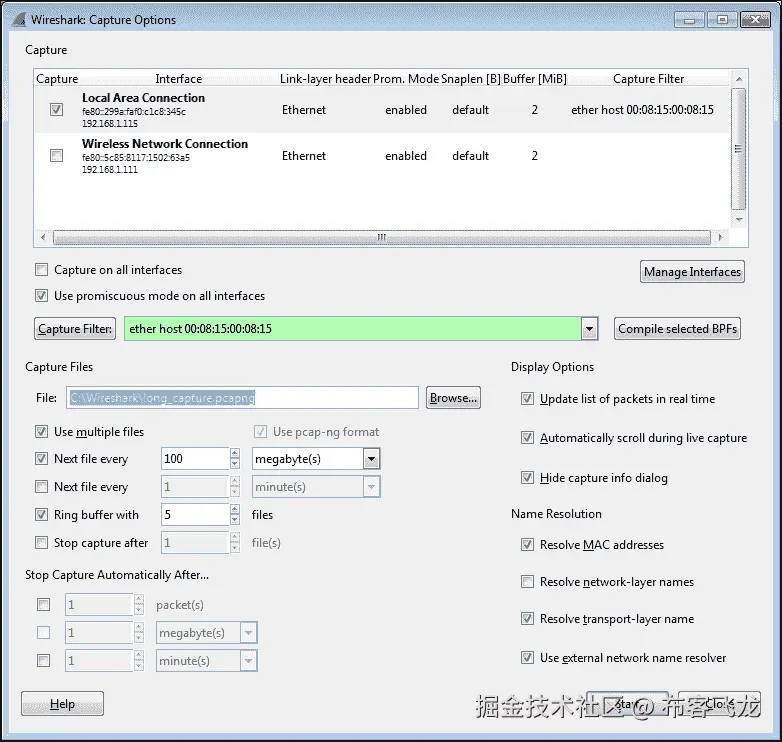Image resolution: width=782 pixels, height=742 pixels.
Task: Toggle Resolve MAC addresses
Action: click(x=527, y=545)
